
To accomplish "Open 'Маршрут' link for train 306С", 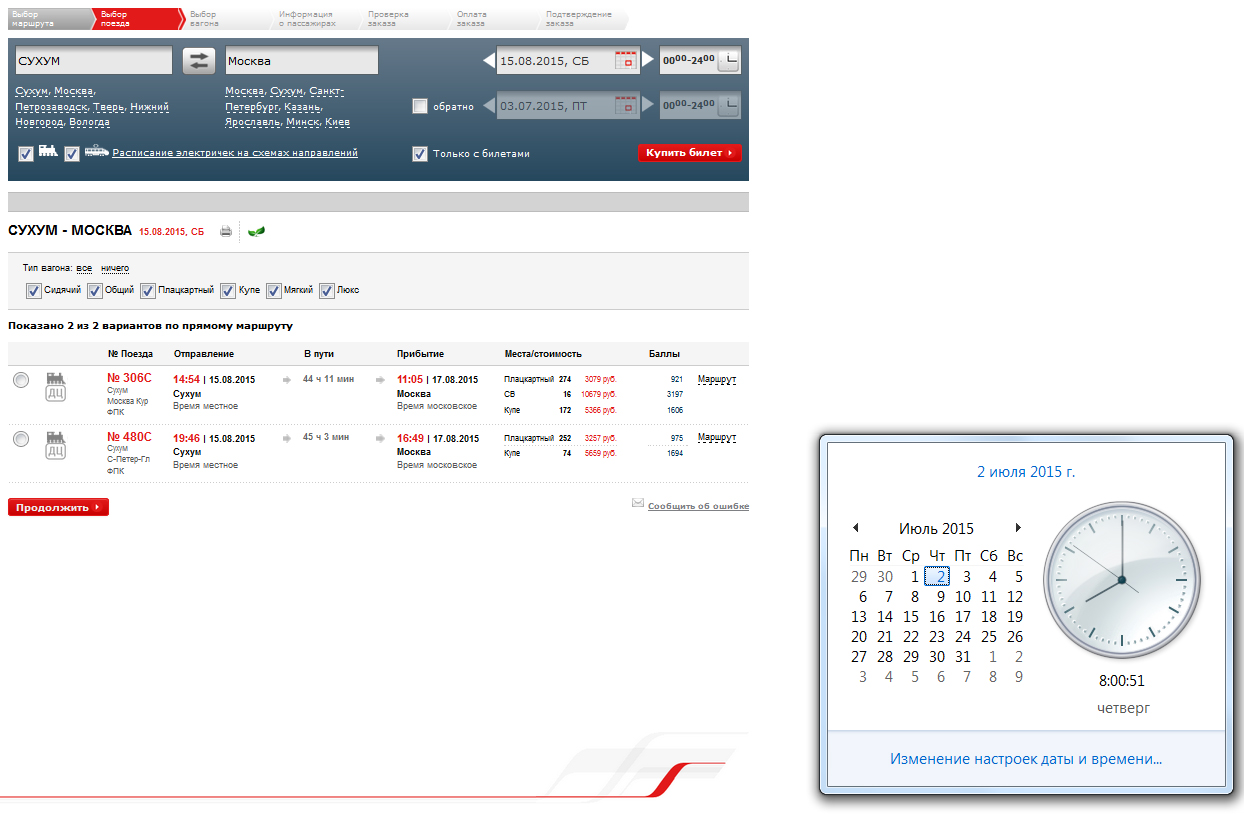I will point(716,381).
